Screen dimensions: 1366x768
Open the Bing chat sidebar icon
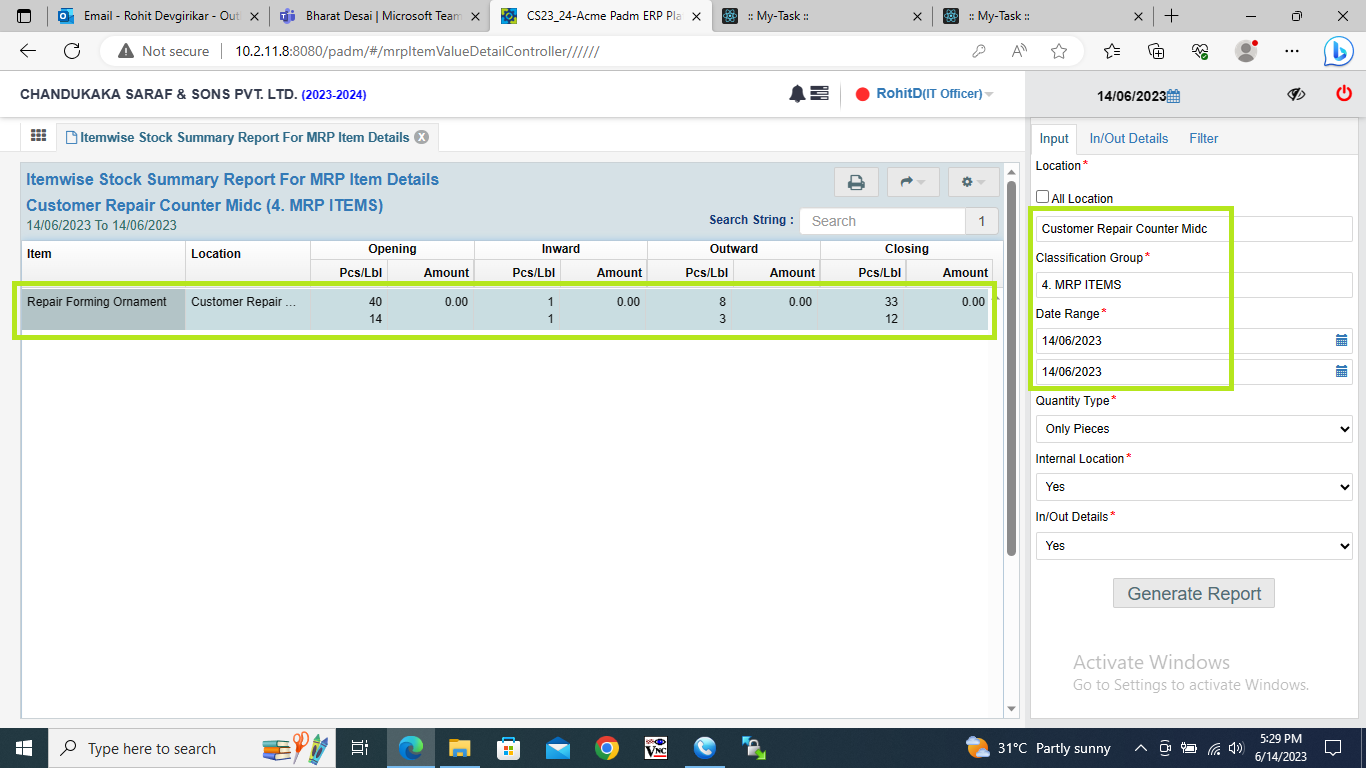pyautogui.click(x=1338, y=51)
